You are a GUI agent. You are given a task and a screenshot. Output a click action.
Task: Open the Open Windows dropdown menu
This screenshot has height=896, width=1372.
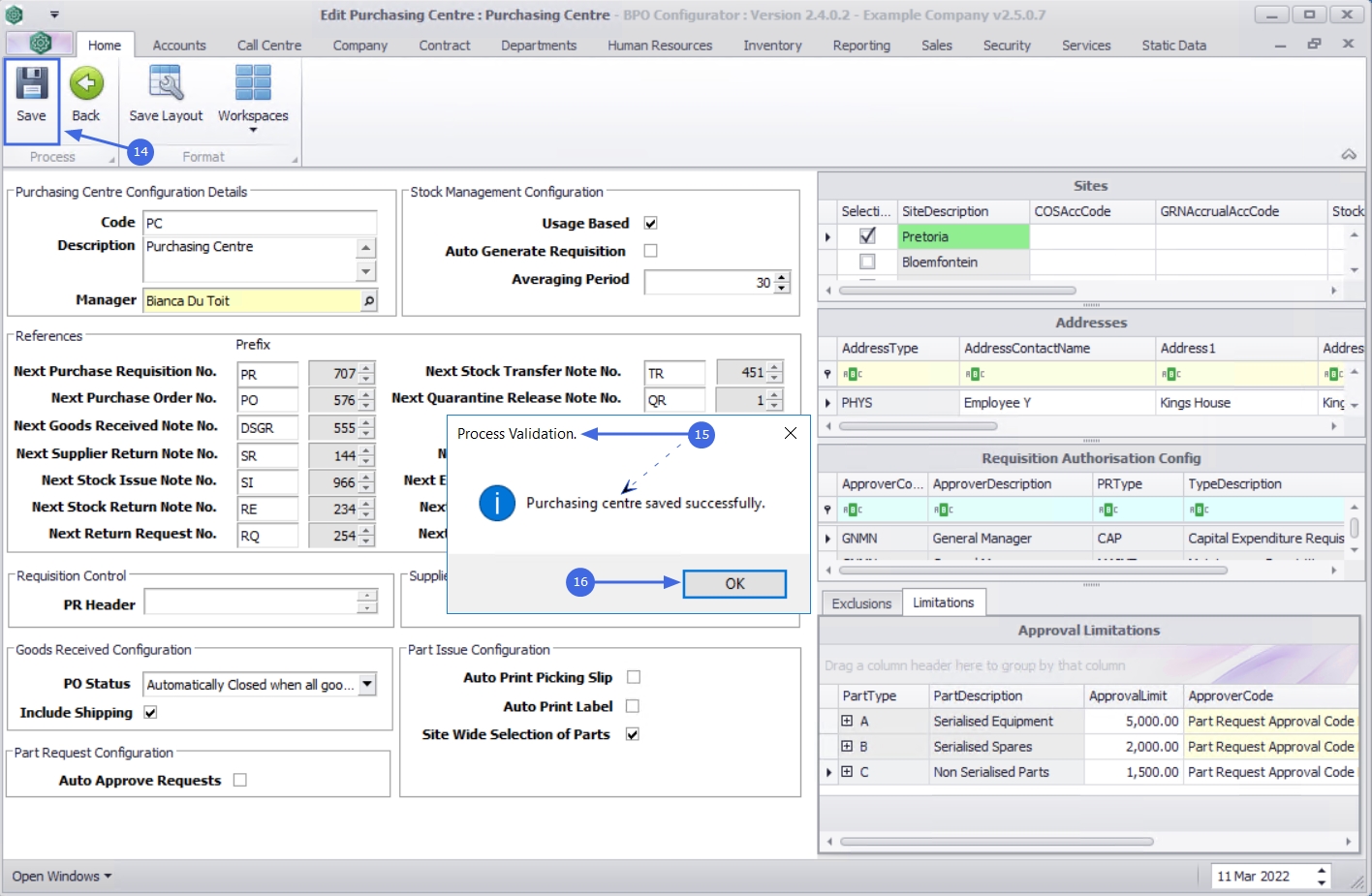[x=61, y=876]
